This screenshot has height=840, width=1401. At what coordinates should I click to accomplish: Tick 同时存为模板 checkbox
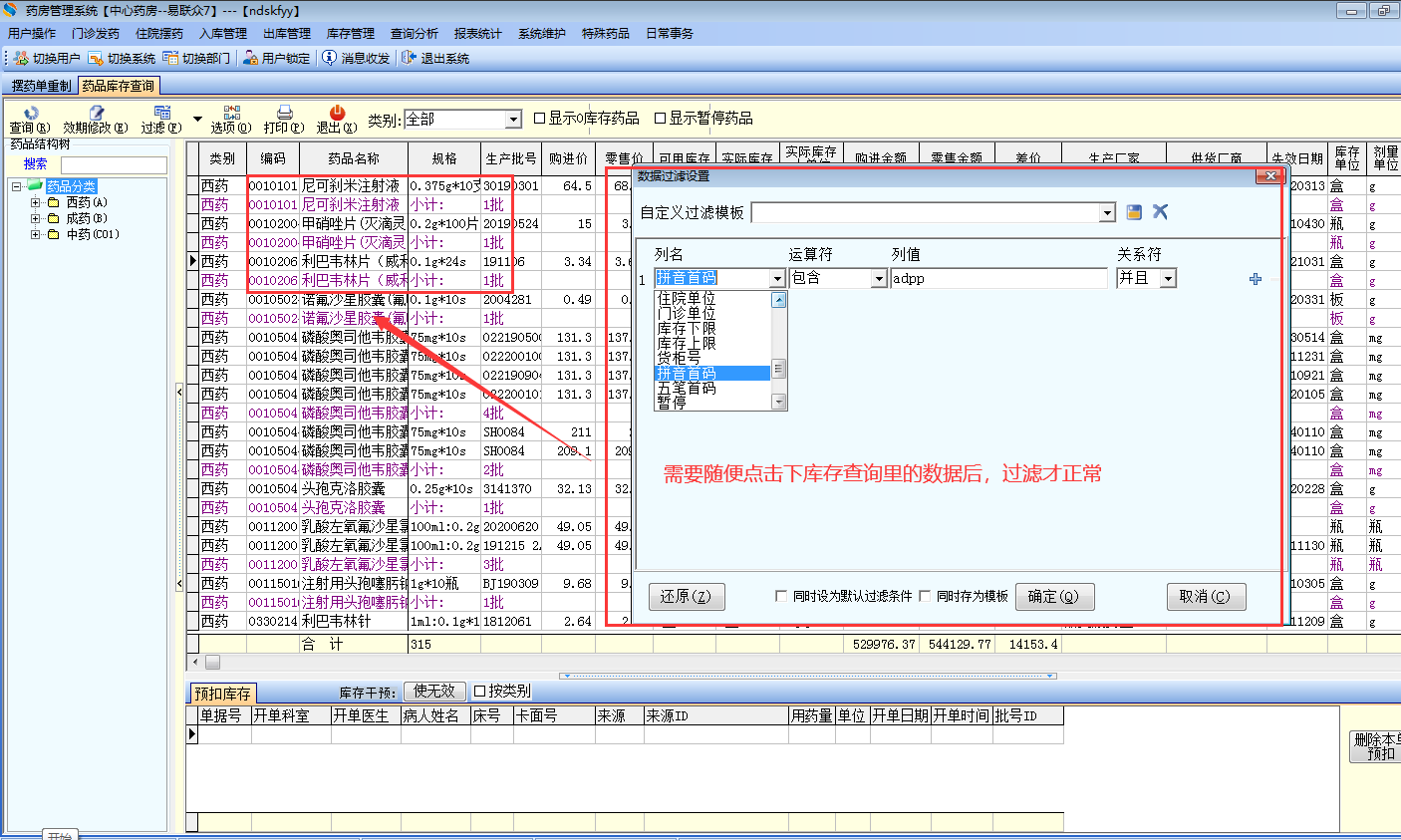925,596
